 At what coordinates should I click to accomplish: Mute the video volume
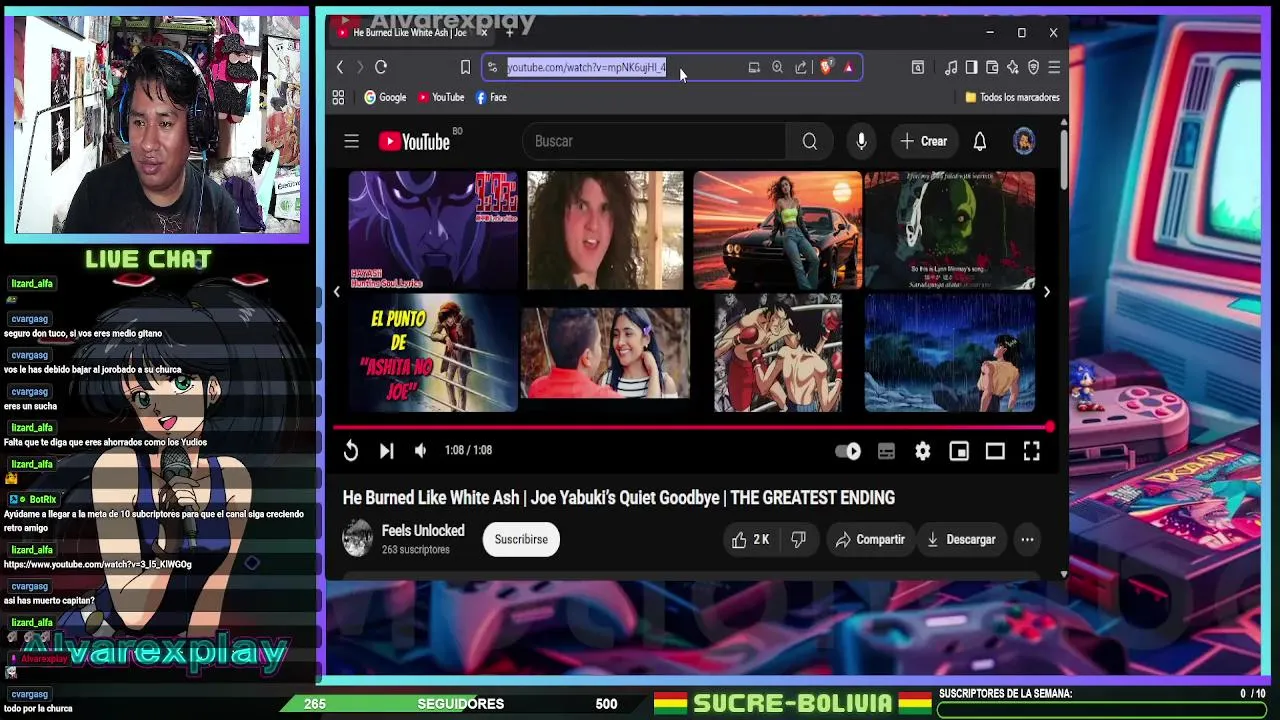click(420, 451)
